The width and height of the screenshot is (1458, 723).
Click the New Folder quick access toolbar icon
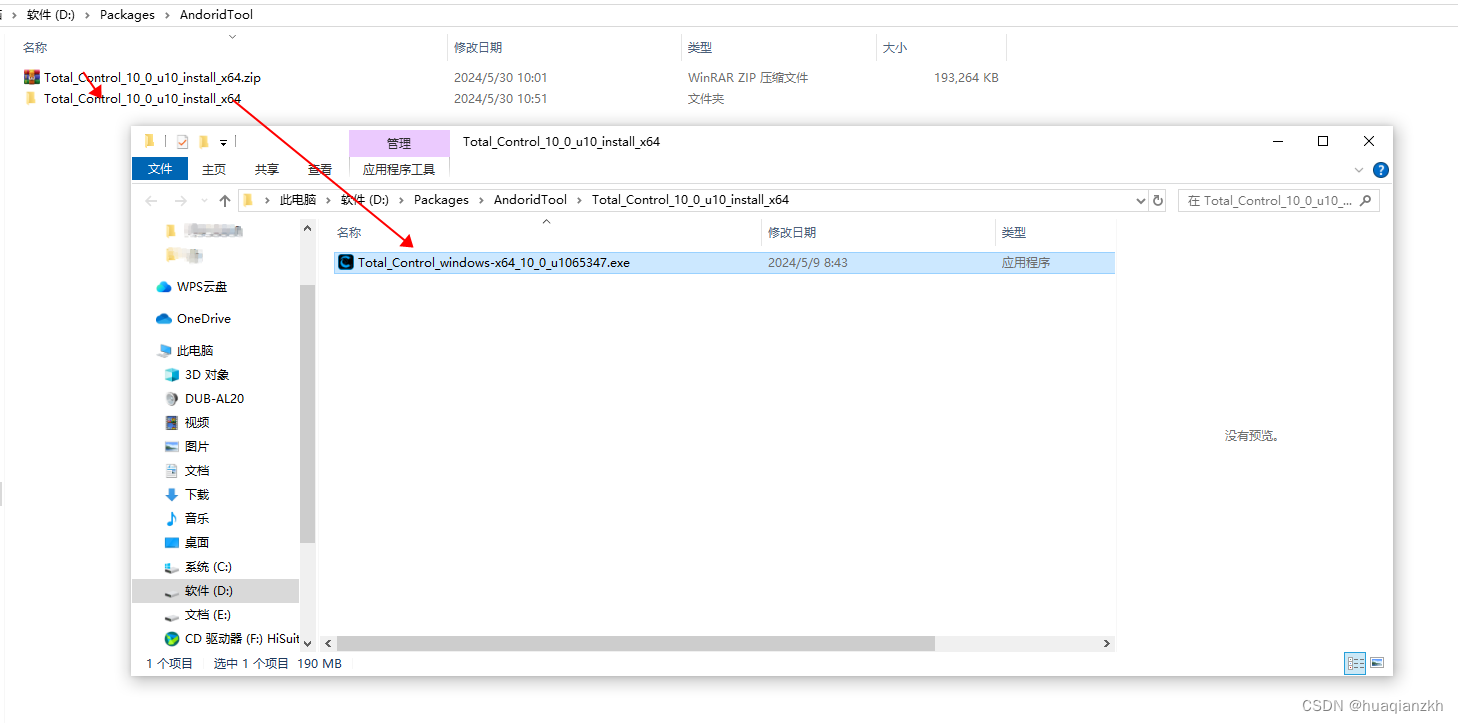204,142
